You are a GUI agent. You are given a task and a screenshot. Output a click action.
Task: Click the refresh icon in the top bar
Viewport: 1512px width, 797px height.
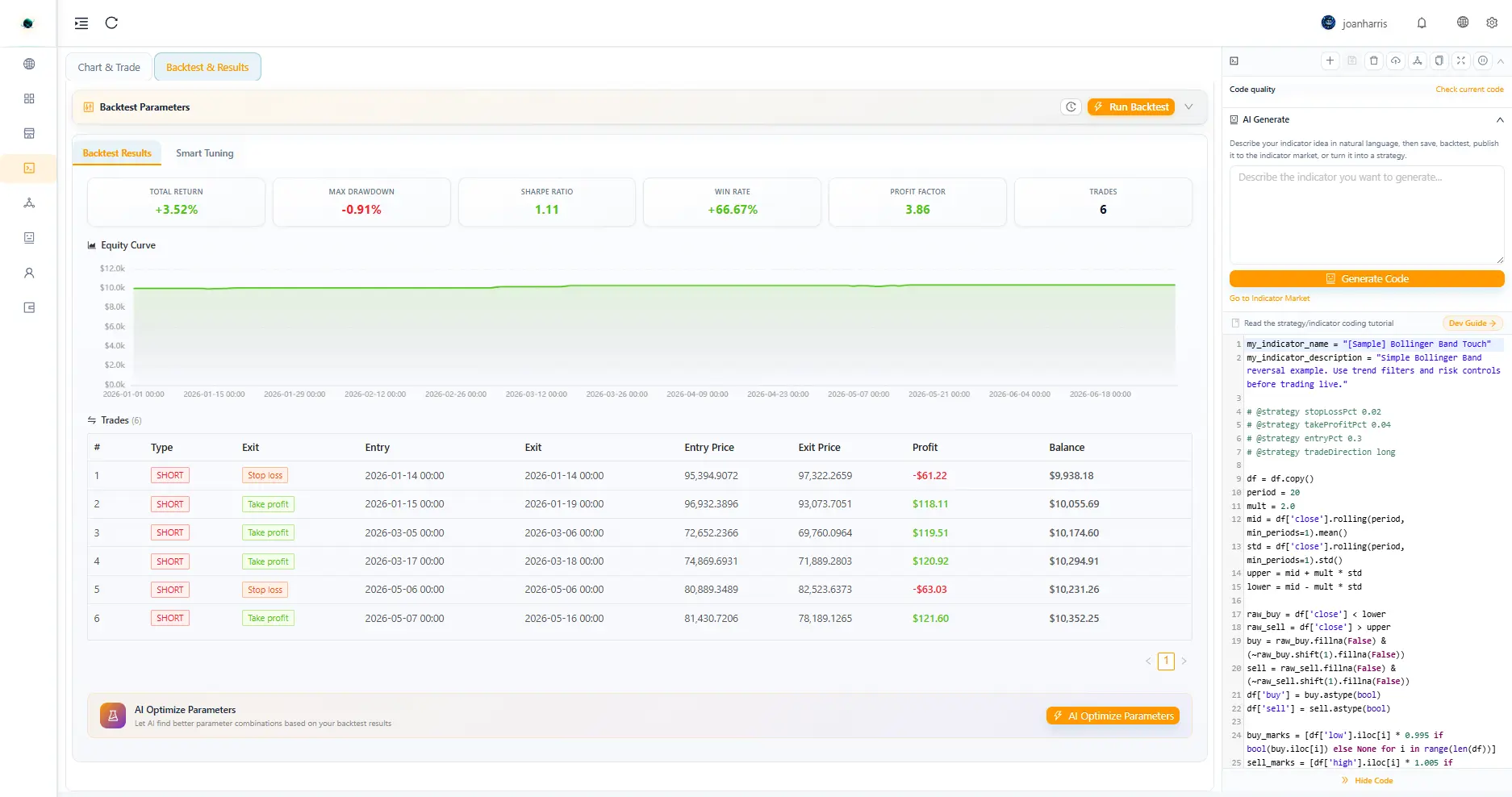[x=112, y=23]
